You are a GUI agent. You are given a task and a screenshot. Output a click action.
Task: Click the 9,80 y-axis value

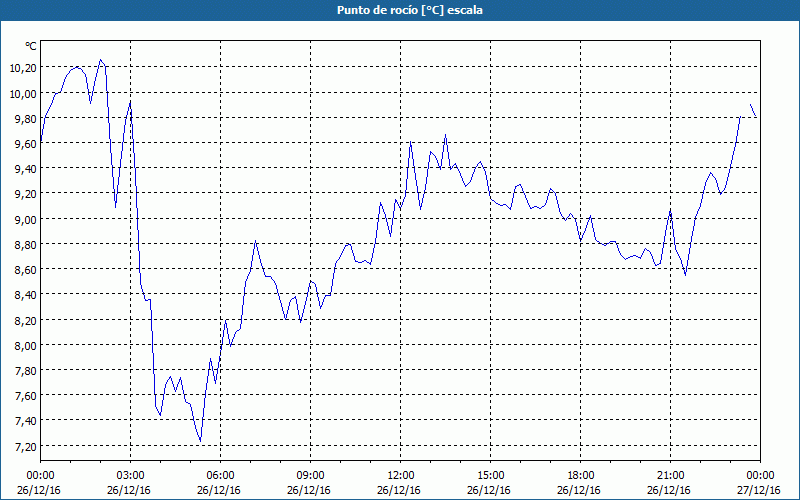(x=26, y=118)
